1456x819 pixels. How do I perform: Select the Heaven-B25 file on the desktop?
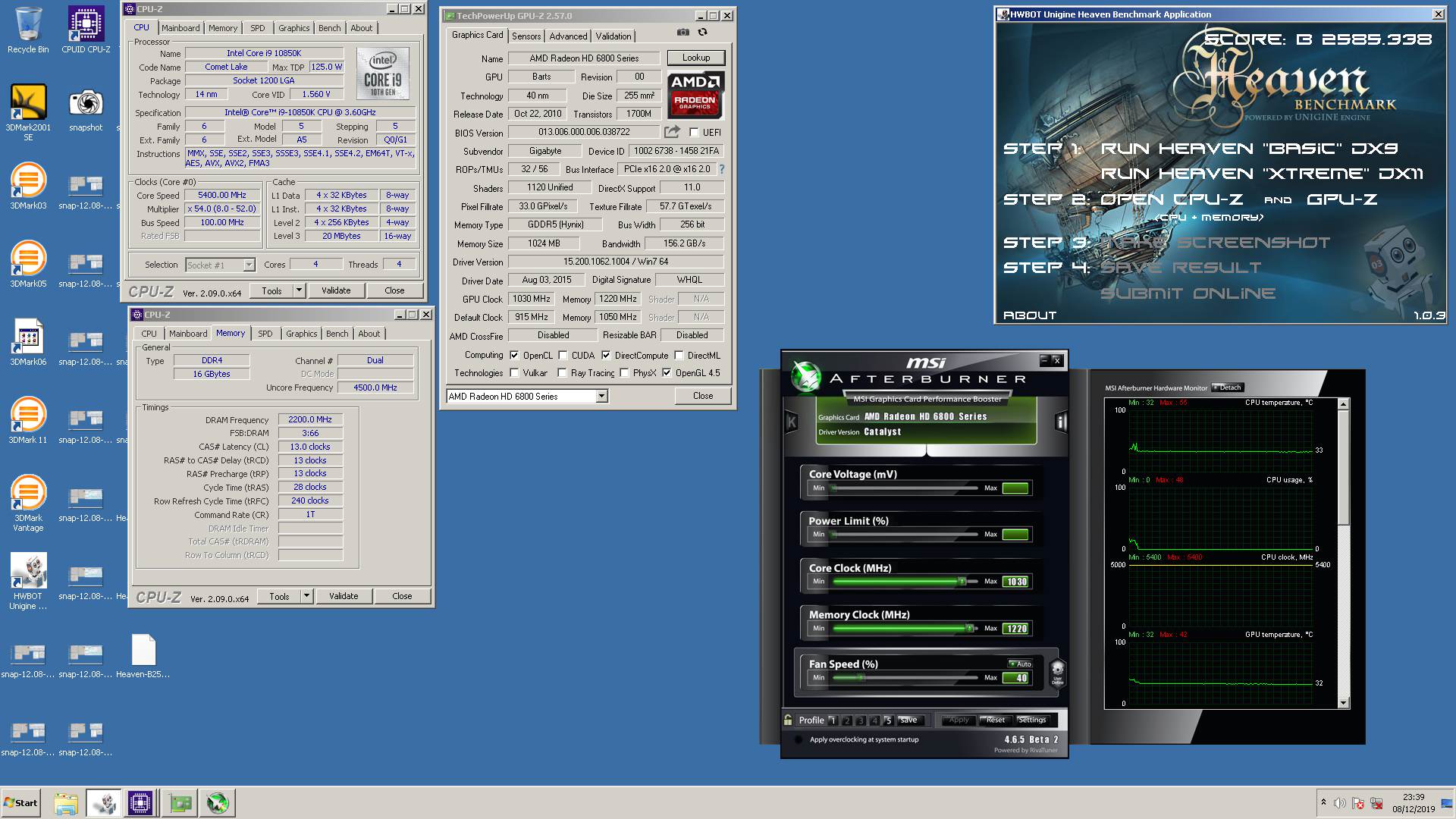click(x=143, y=656)
